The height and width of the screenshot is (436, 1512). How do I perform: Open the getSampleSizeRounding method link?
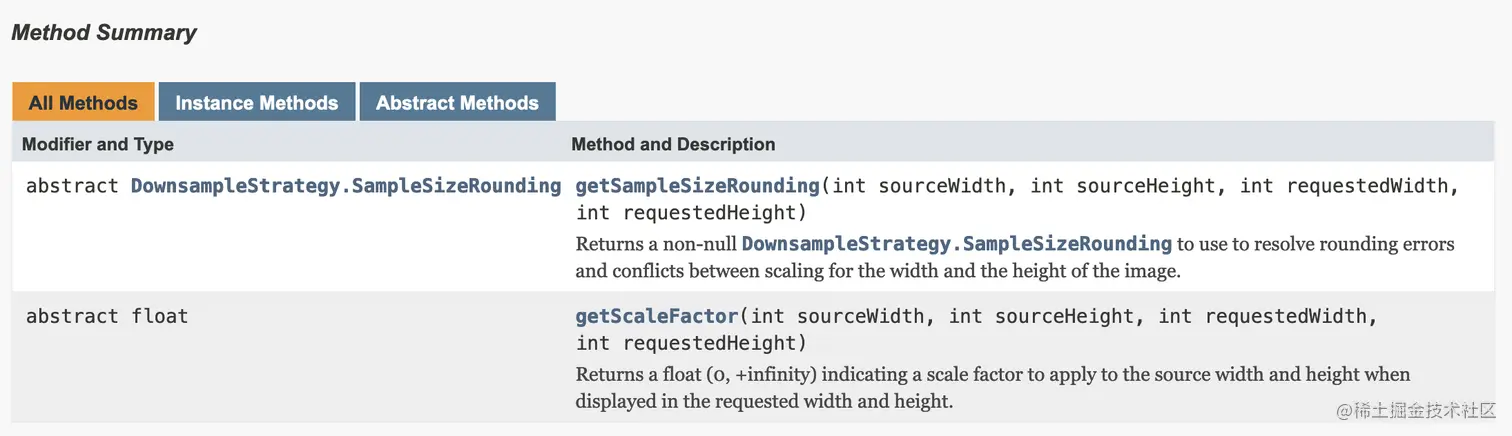(697, 186)
